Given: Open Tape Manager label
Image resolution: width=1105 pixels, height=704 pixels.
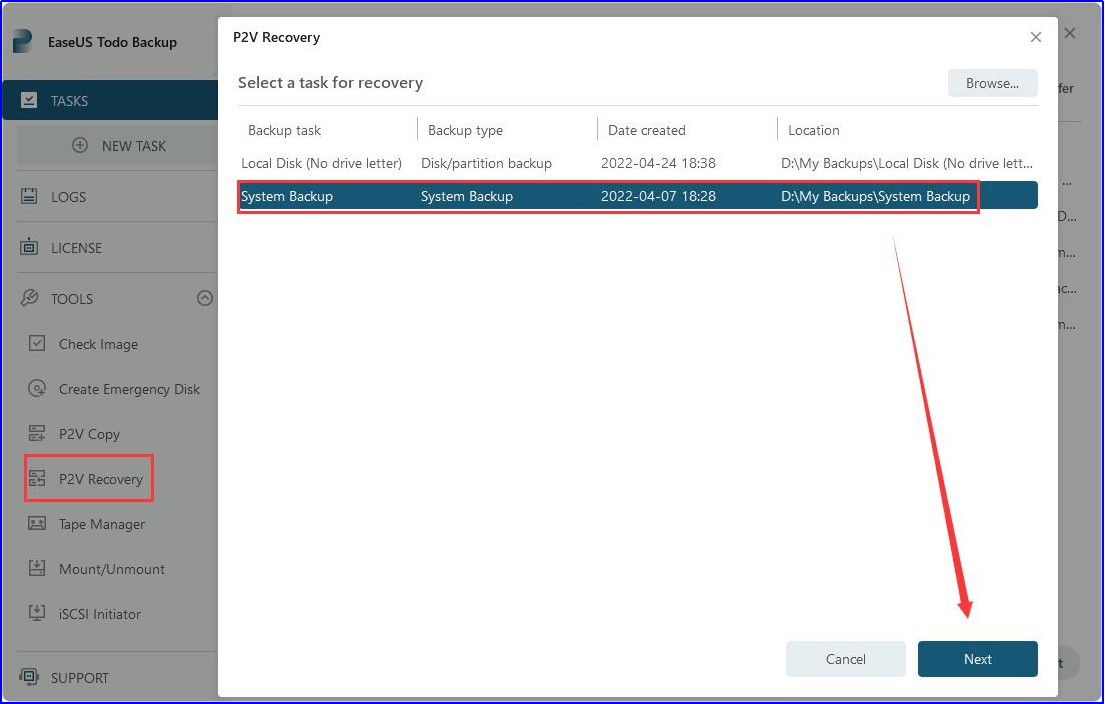Looking at the screenshot, I should 102,524.
